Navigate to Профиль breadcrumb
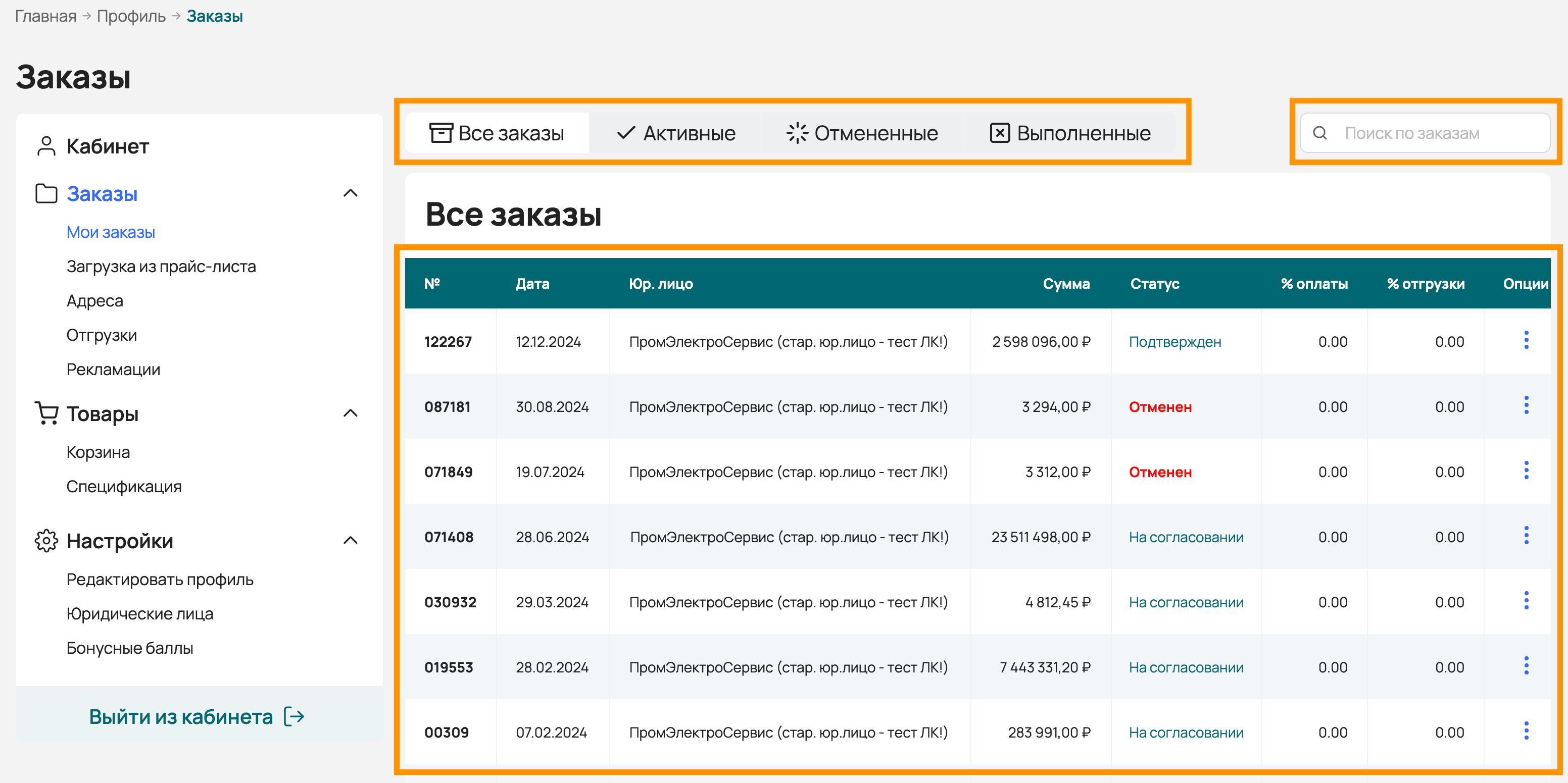Screen dimensions: 1568x783 click(131, 16)
